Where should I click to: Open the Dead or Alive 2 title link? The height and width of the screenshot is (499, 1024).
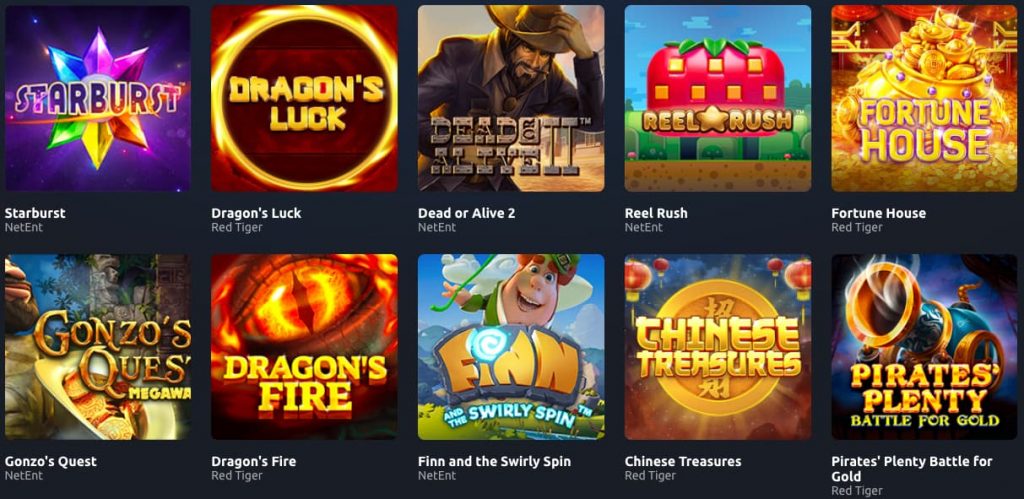[464, 213]
